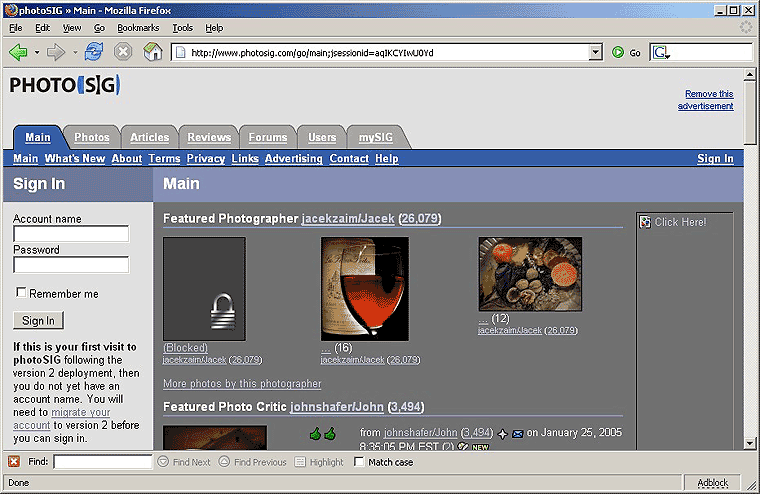Click the Stop loading icon
Image resolution: width=760 pixels, height=494 pixels.
[x=123, y=51]
